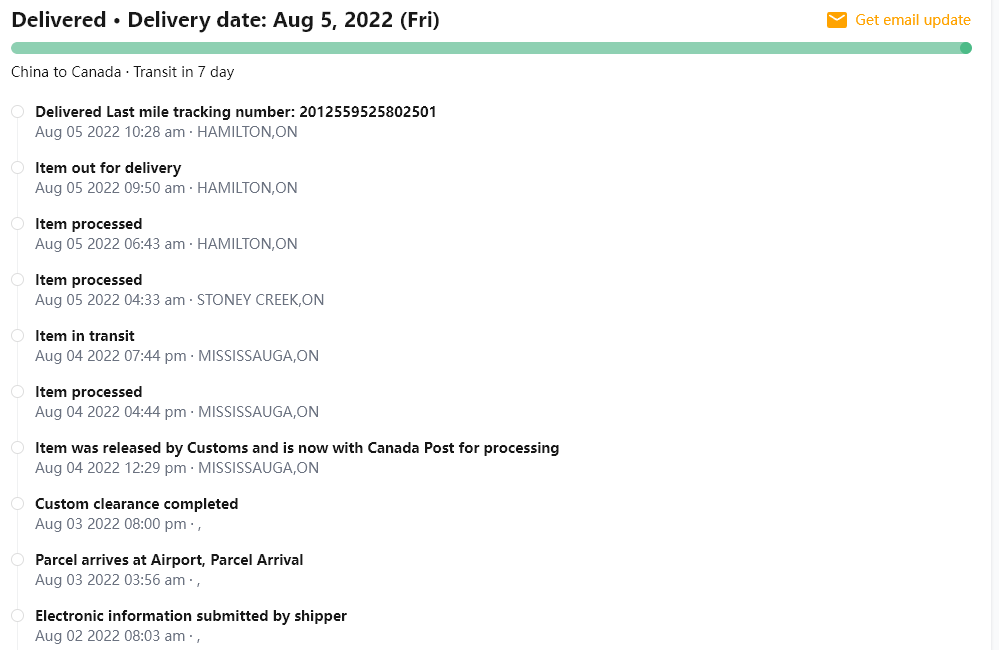Click the Delivered delivery date heading
The image size is (999, 650).
pos(225,20)
